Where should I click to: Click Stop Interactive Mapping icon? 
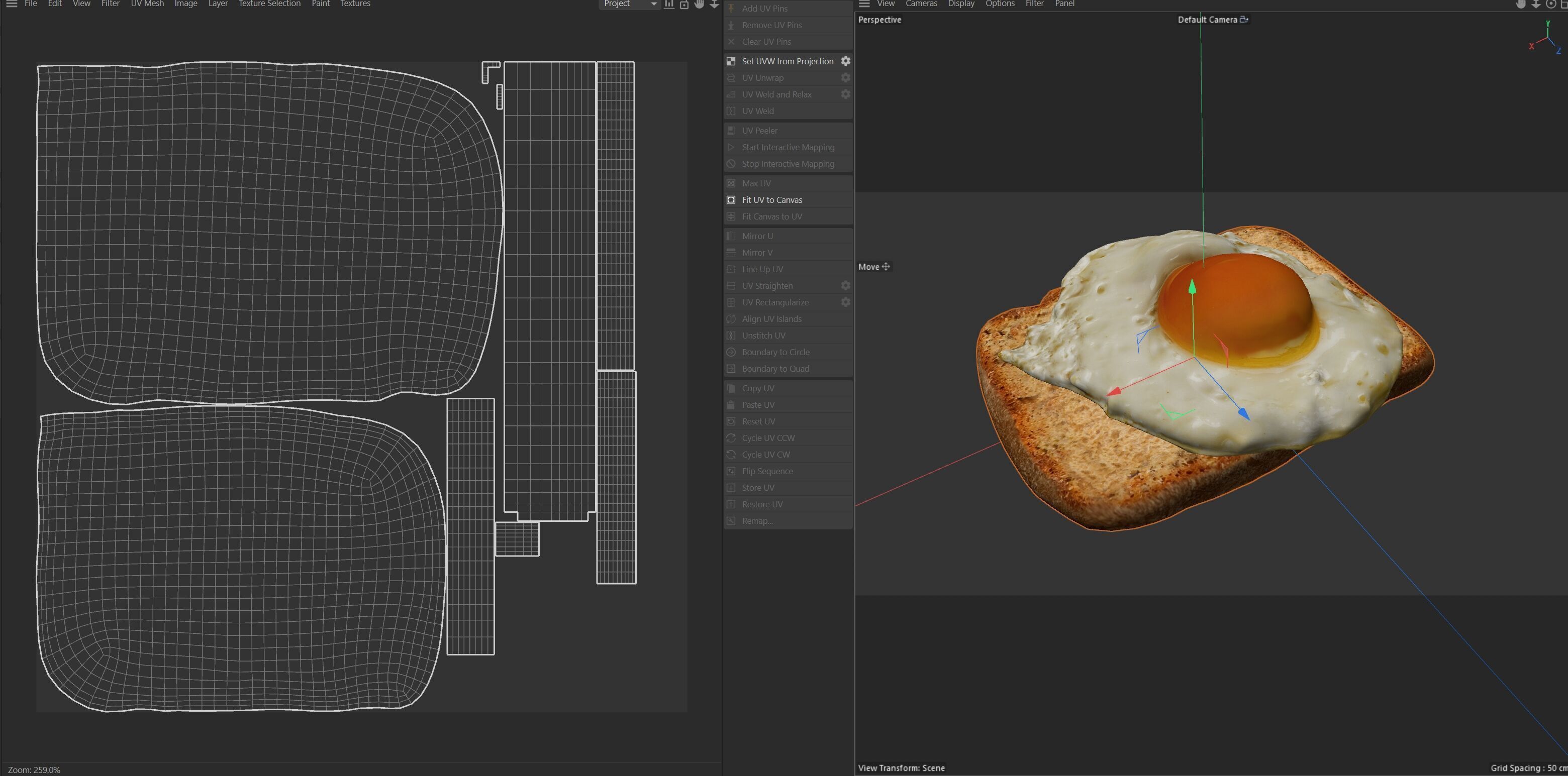(x=731, y=164)
